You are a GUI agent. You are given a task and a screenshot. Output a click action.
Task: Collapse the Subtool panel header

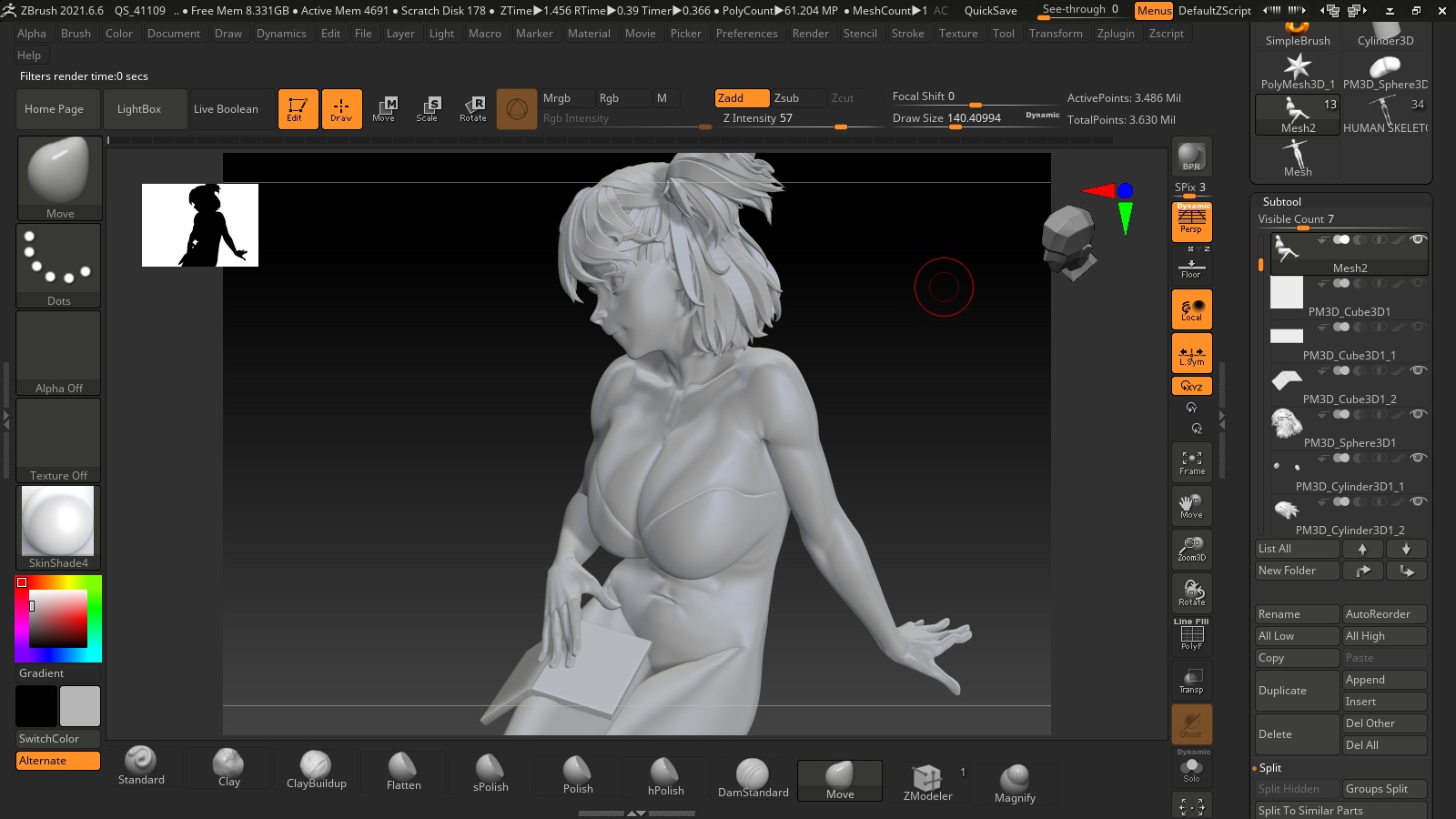(x=1281, y=202)
